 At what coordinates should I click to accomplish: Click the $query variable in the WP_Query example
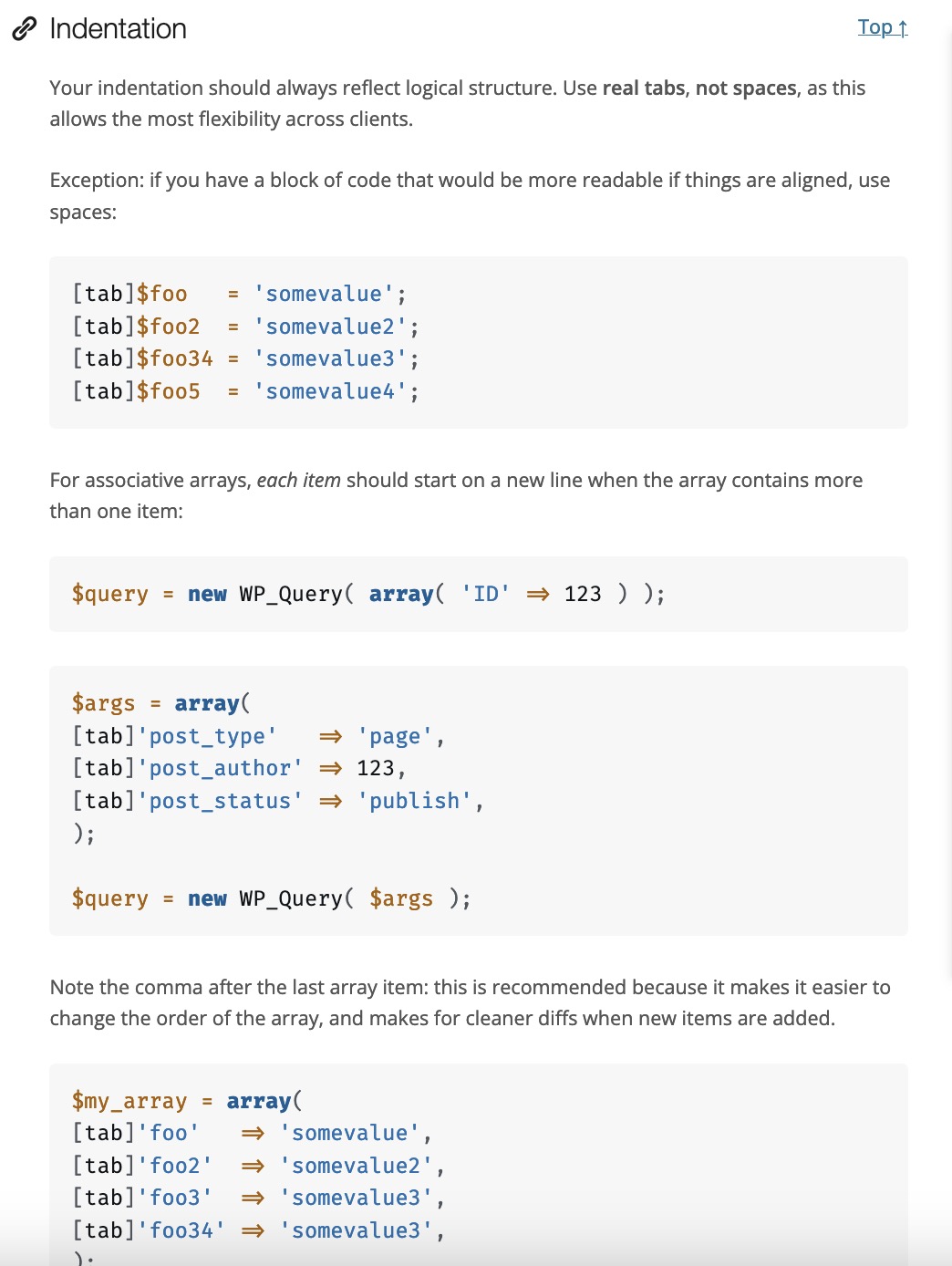111,594
